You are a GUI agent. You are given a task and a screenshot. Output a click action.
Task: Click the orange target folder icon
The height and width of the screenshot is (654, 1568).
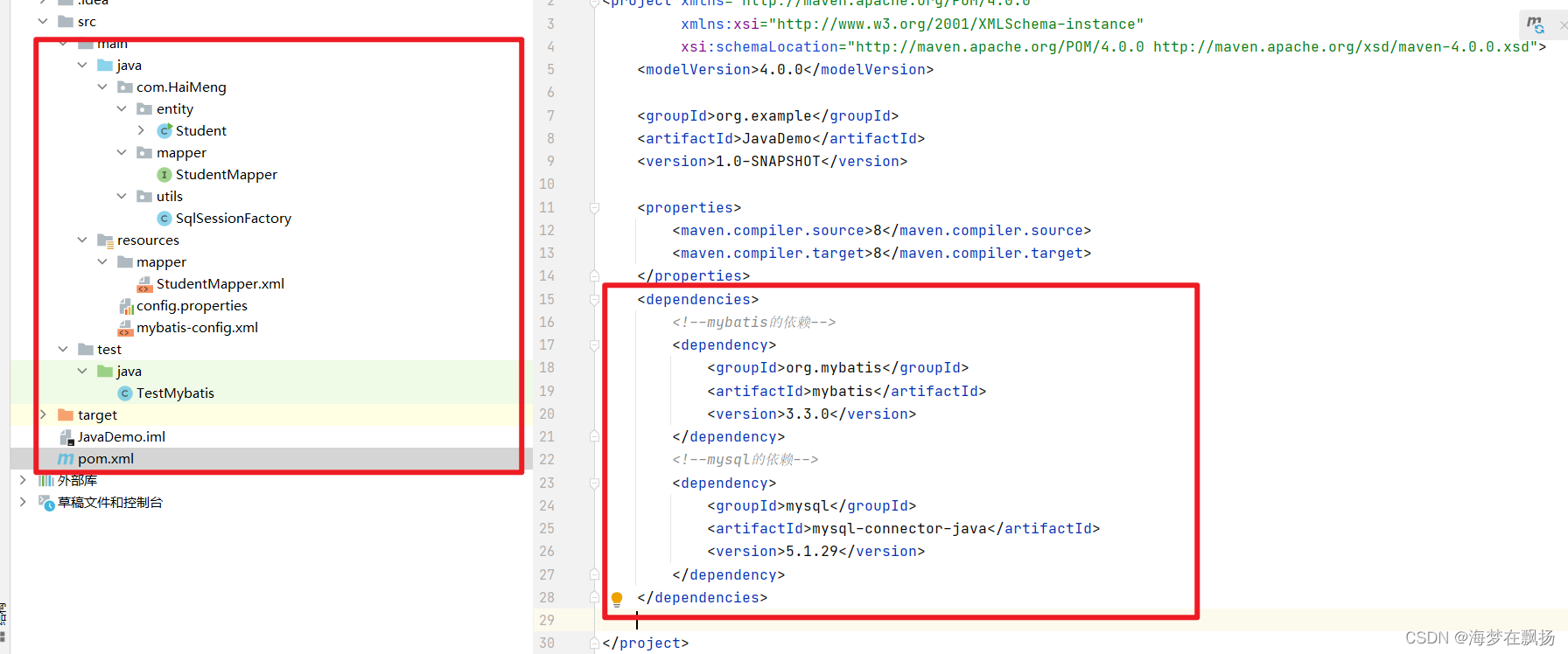coord(66,415)
